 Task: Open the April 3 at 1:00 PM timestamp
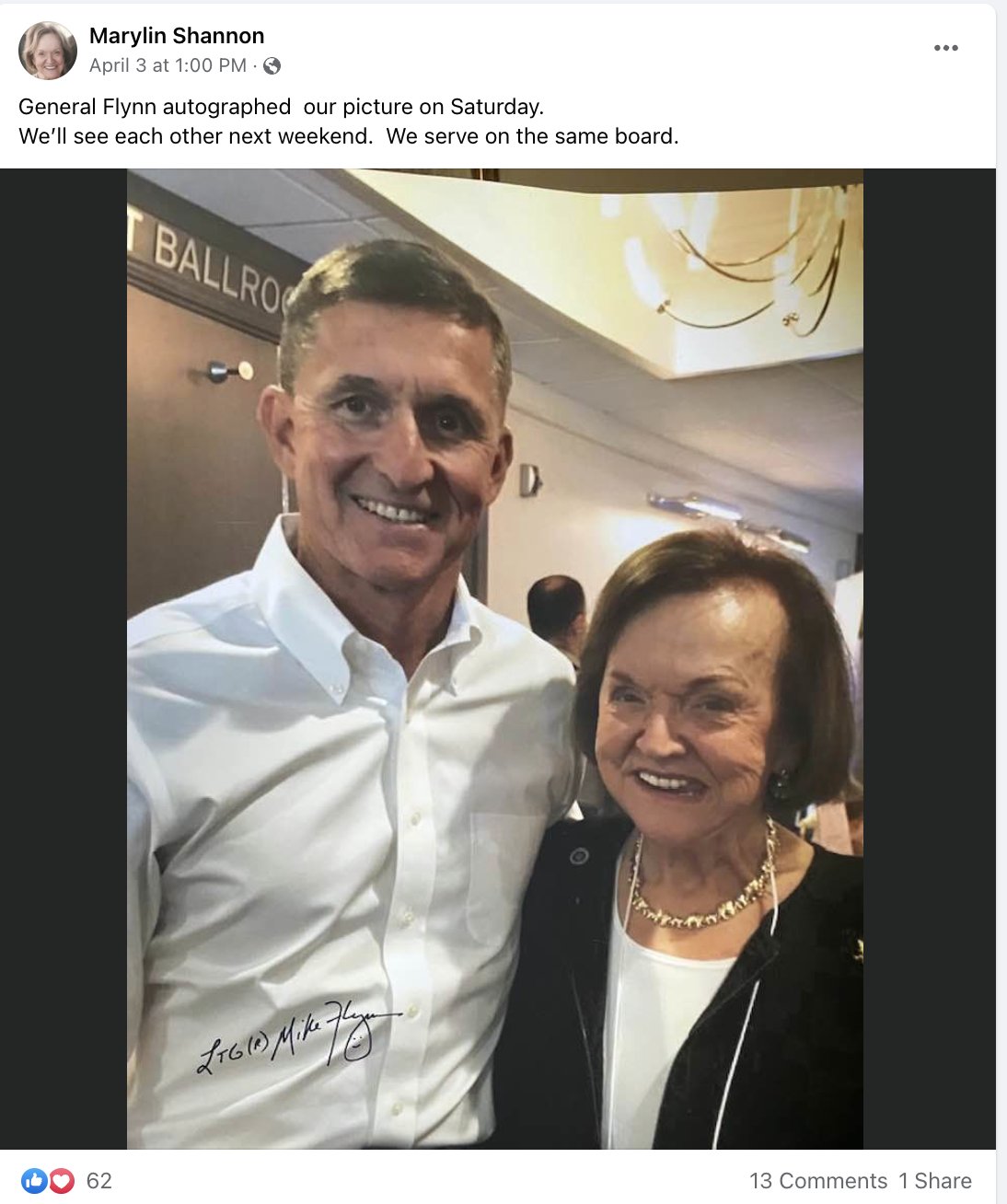168,65
